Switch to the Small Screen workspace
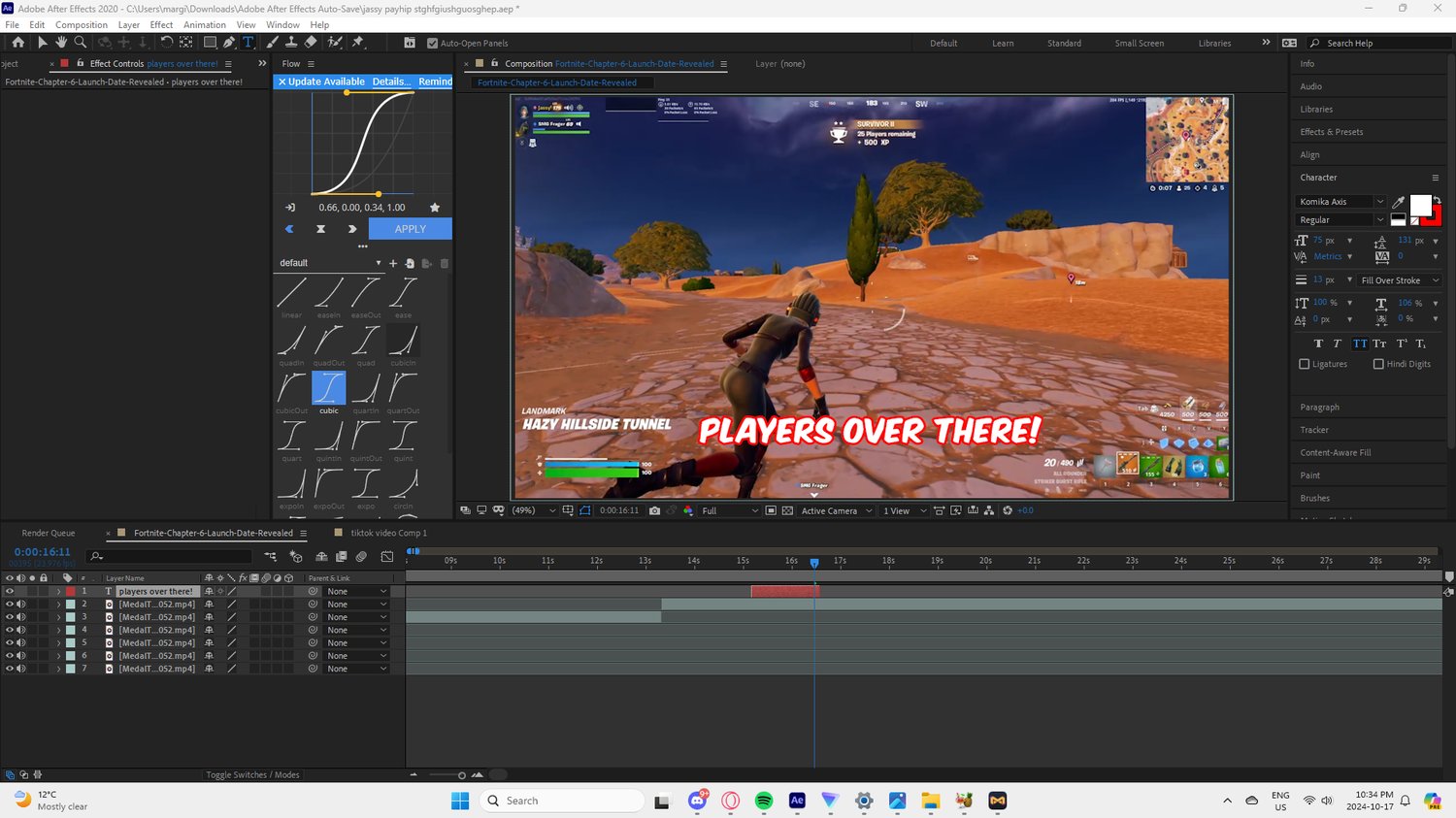This screenshot has width=1456, height=818. pos(1140,43)
